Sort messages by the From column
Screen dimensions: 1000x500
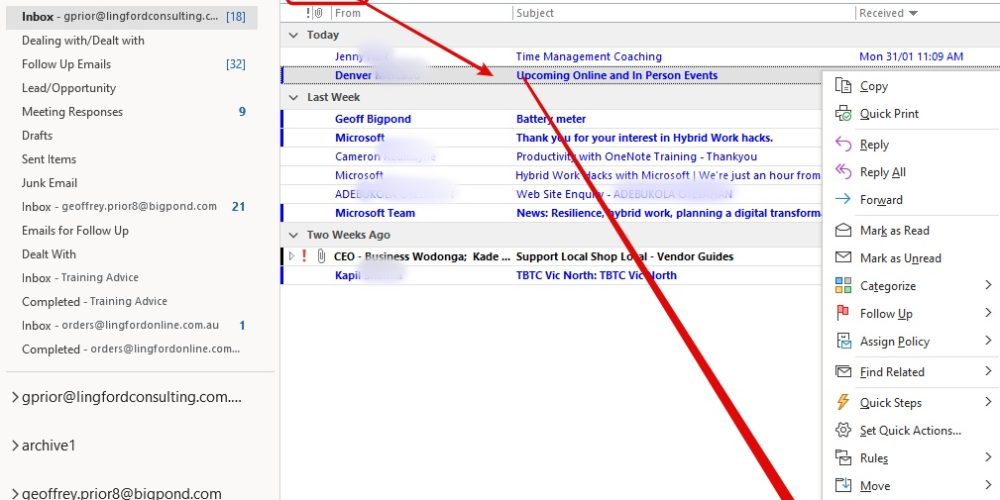pyautogui.click(x=348, y=13)
